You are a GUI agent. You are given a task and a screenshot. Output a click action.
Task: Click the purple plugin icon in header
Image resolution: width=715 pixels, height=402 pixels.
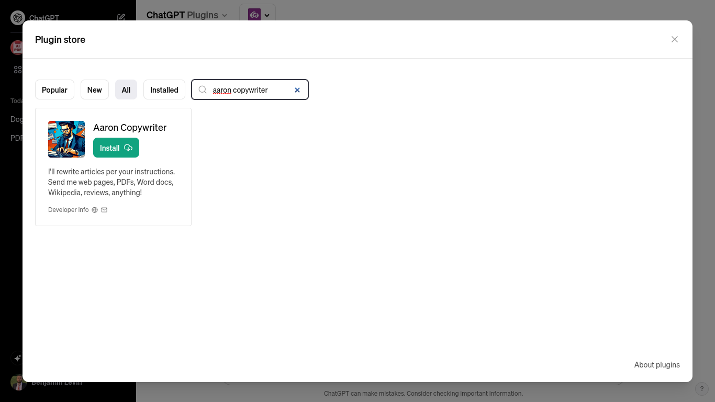tap(254, 15)
